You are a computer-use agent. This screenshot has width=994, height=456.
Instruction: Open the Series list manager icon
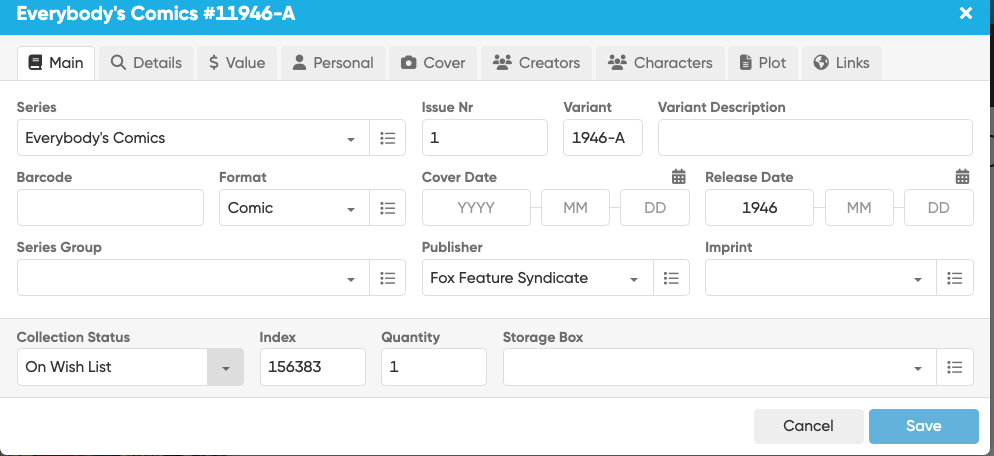point(388,138)
